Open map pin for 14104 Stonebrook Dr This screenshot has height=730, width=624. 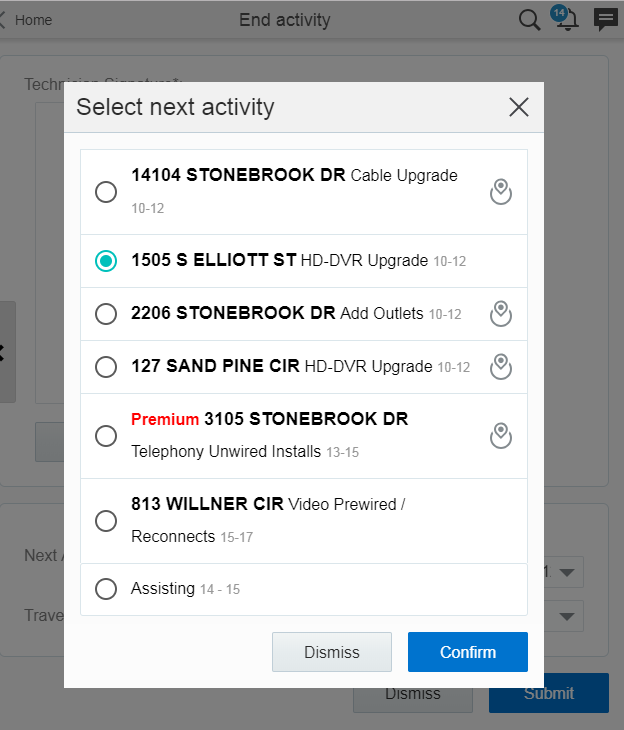point(501,192)
